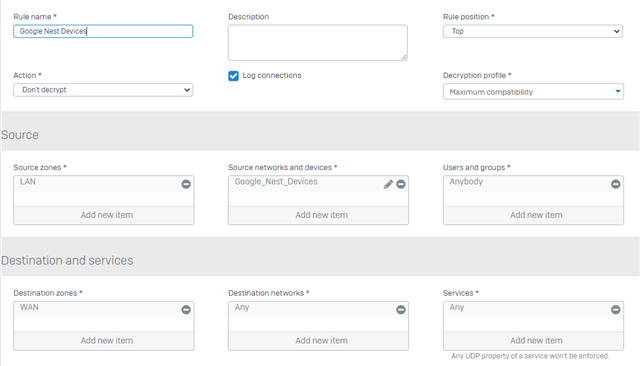Add new item to Destination zones

point(104,341)
